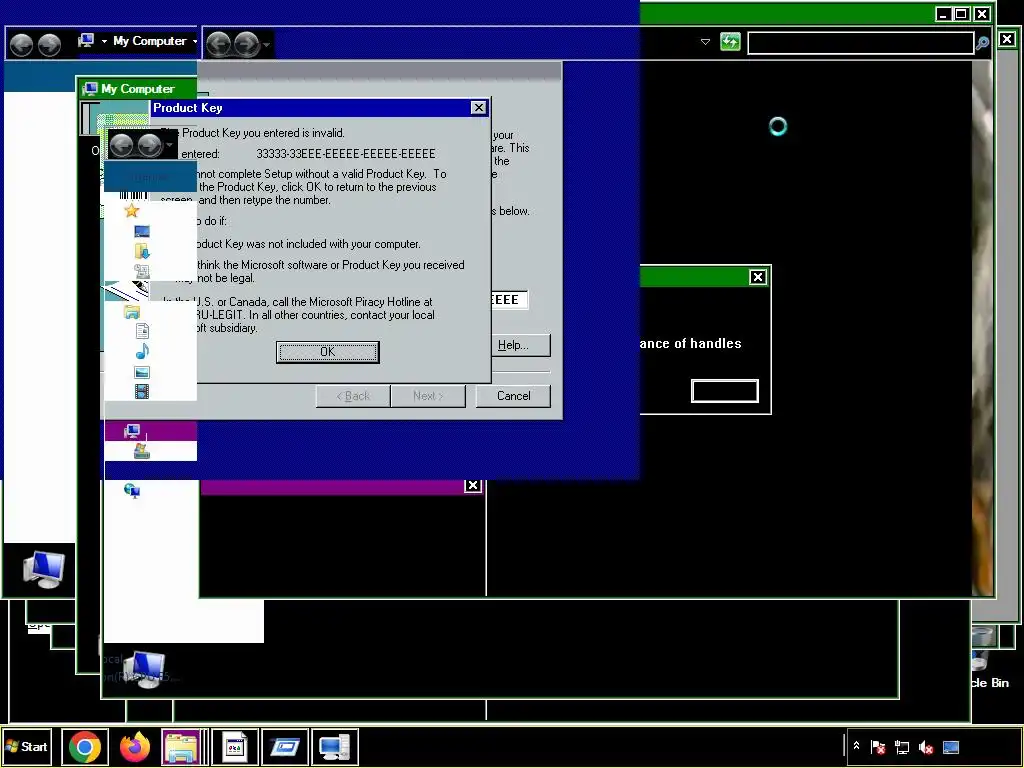Click the computer icon near the bottom-left glitched window

(144, 669)
